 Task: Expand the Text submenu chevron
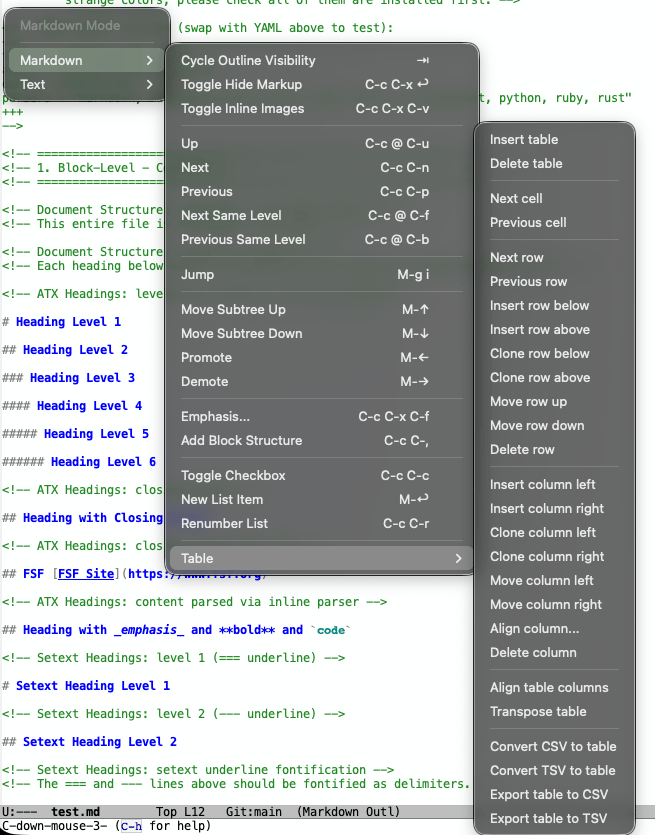pos(150,84)
